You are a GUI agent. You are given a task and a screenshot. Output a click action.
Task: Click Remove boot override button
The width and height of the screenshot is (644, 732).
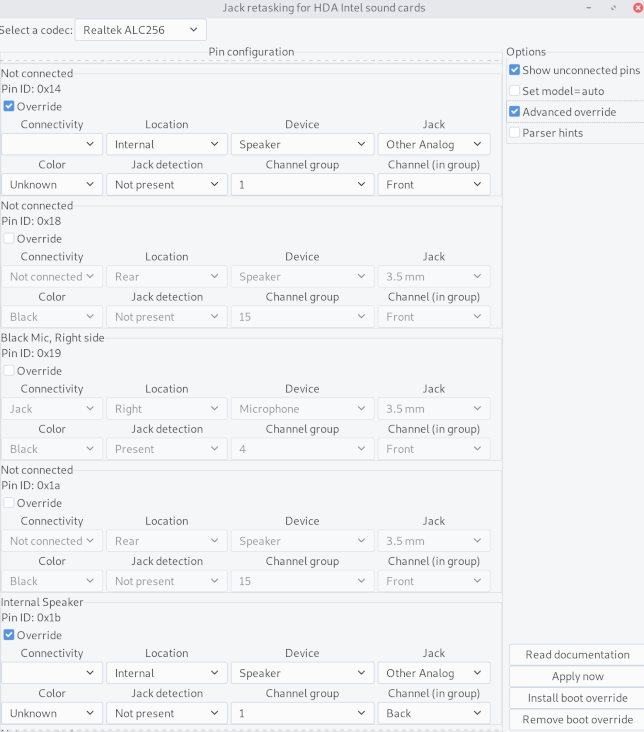pyautogui.click(x=577, y=719)
